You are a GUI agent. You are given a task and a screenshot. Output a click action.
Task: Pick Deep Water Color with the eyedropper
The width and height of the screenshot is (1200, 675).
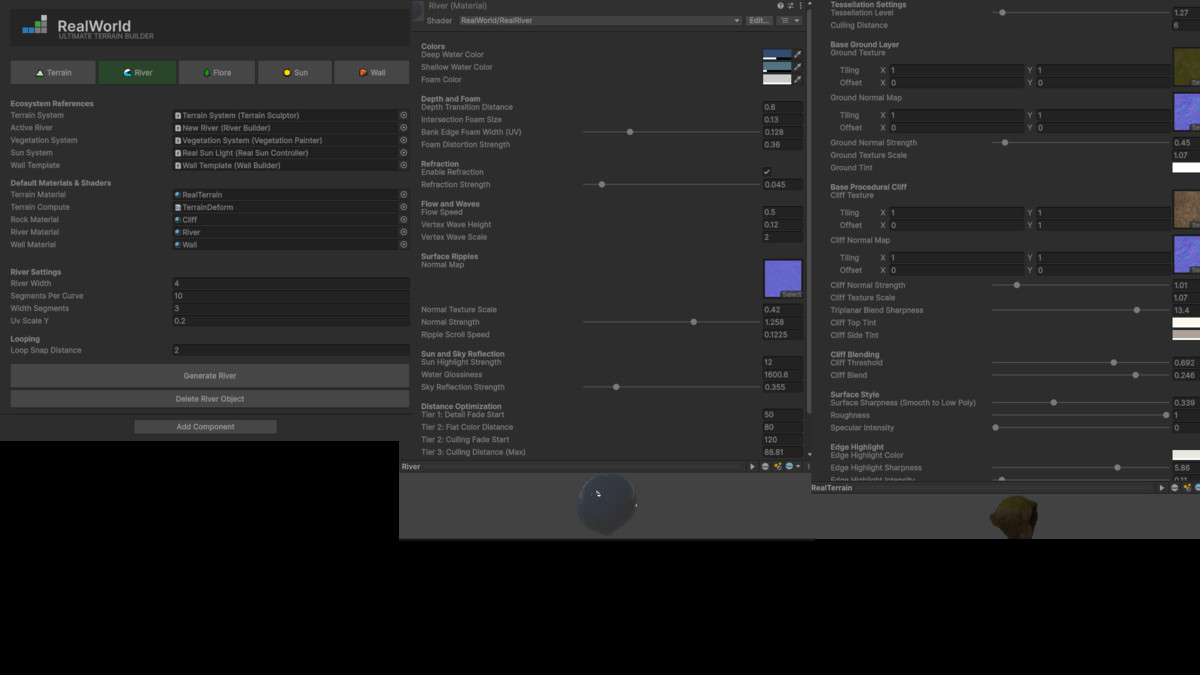tap(798, 55)
